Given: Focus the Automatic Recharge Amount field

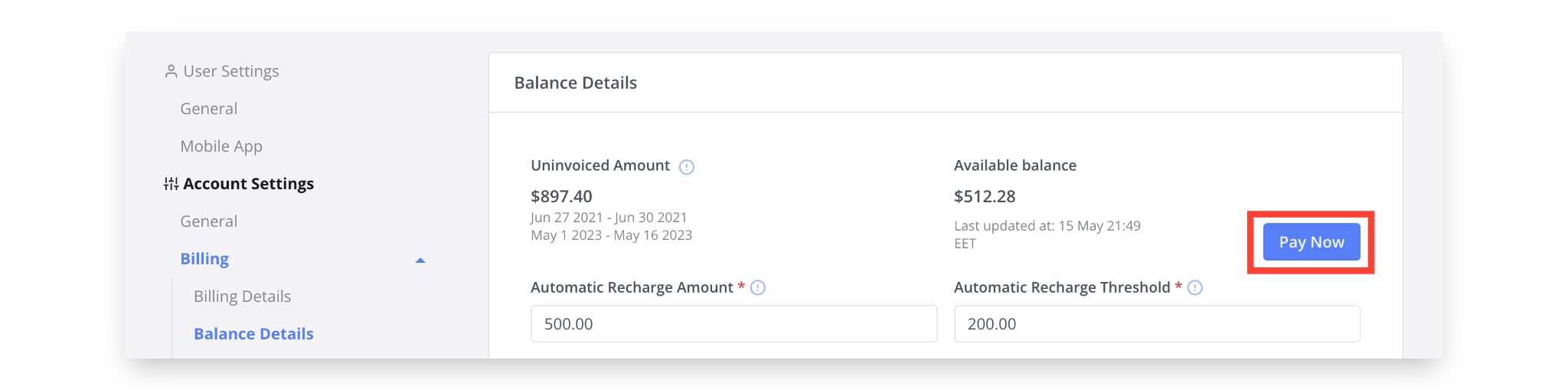Looking at the screenshot, I should click(x=733, y=324).
